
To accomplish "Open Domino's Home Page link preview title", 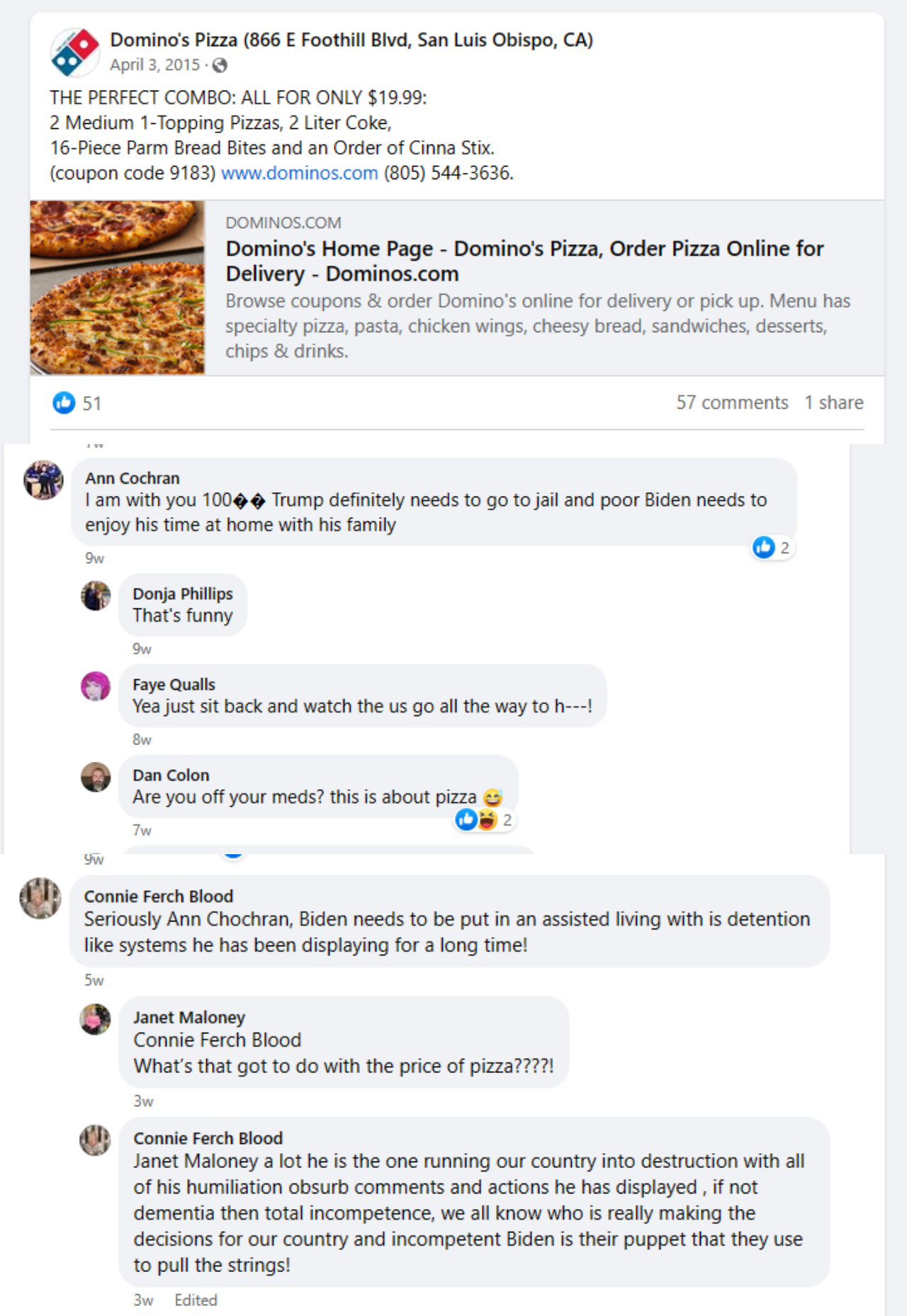I will tap(524, 261).
